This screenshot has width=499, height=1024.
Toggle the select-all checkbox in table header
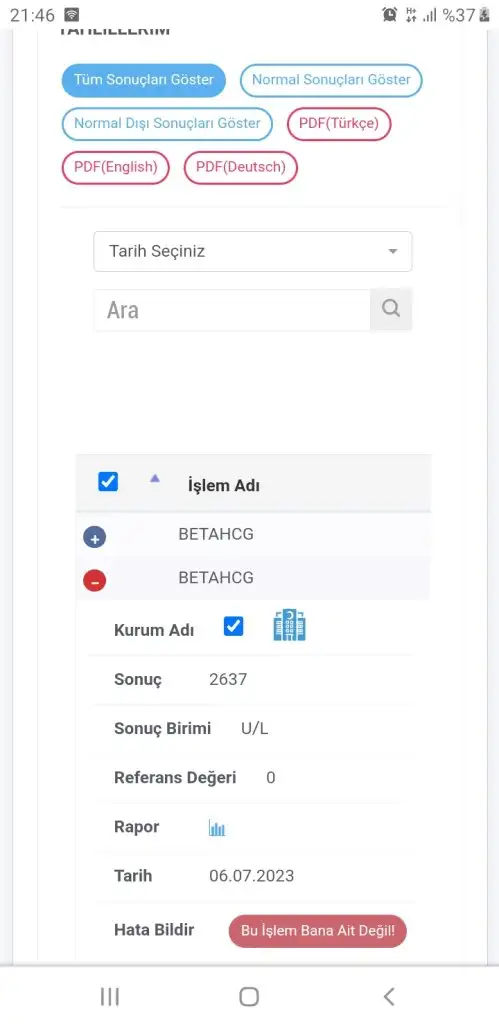pos(108,482)
